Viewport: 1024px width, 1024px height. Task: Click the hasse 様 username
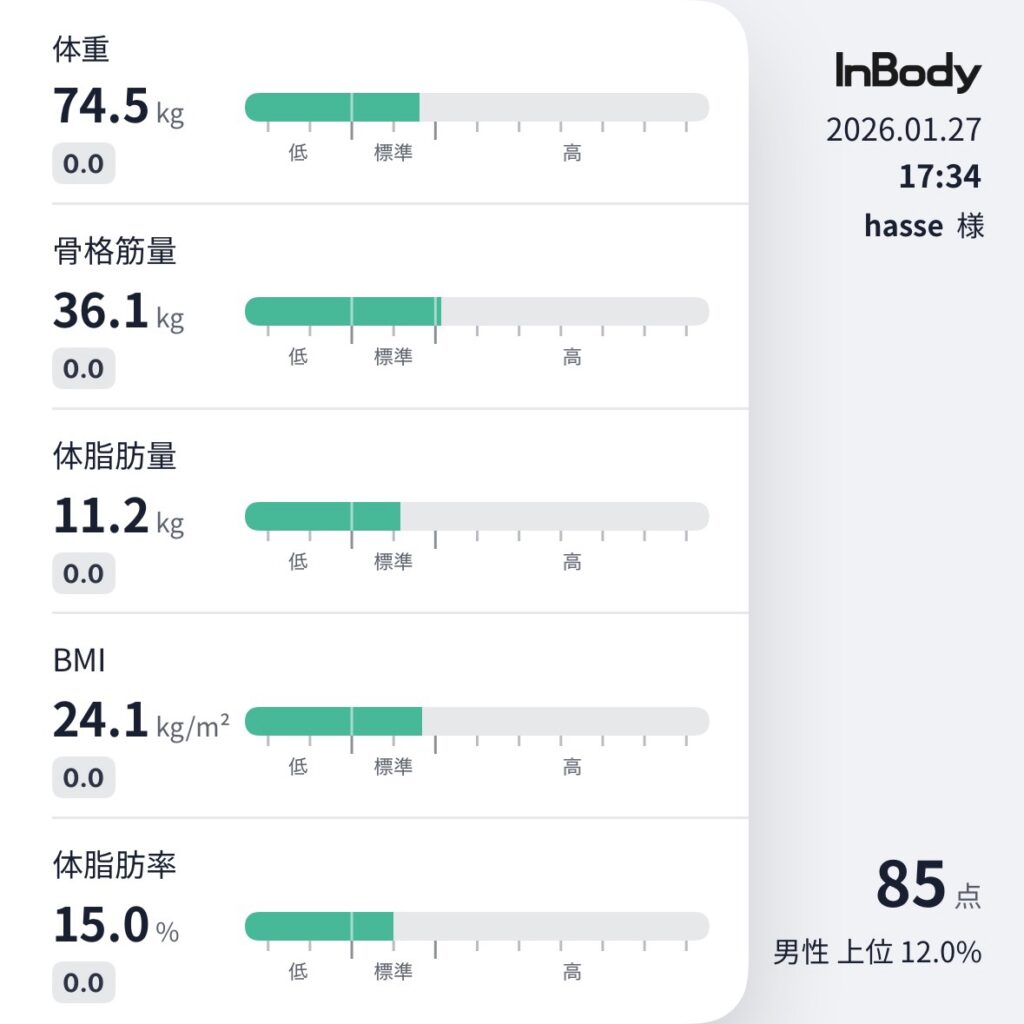tap(924, 226)
